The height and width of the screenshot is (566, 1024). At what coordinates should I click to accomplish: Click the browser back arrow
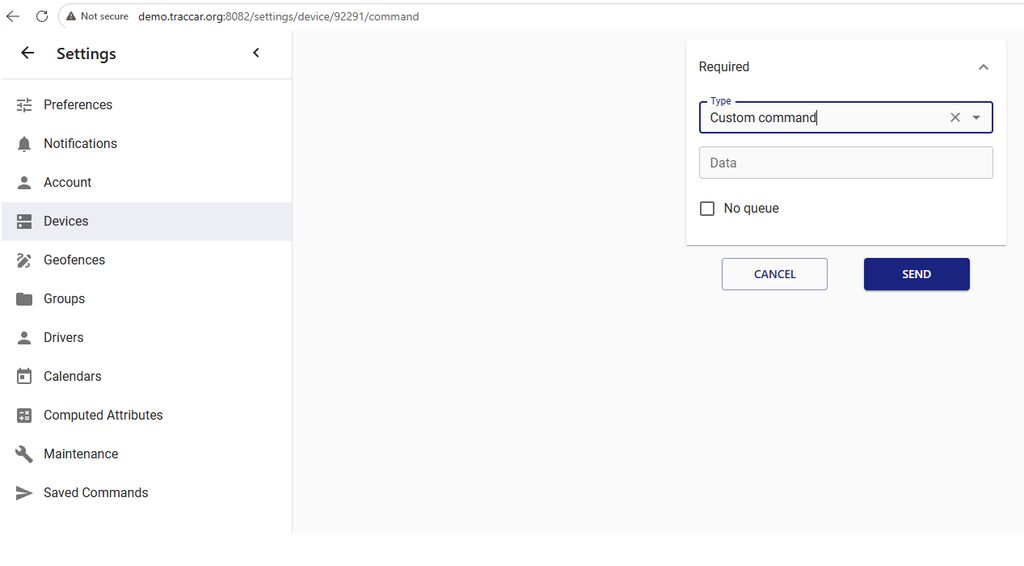[13, 16]
